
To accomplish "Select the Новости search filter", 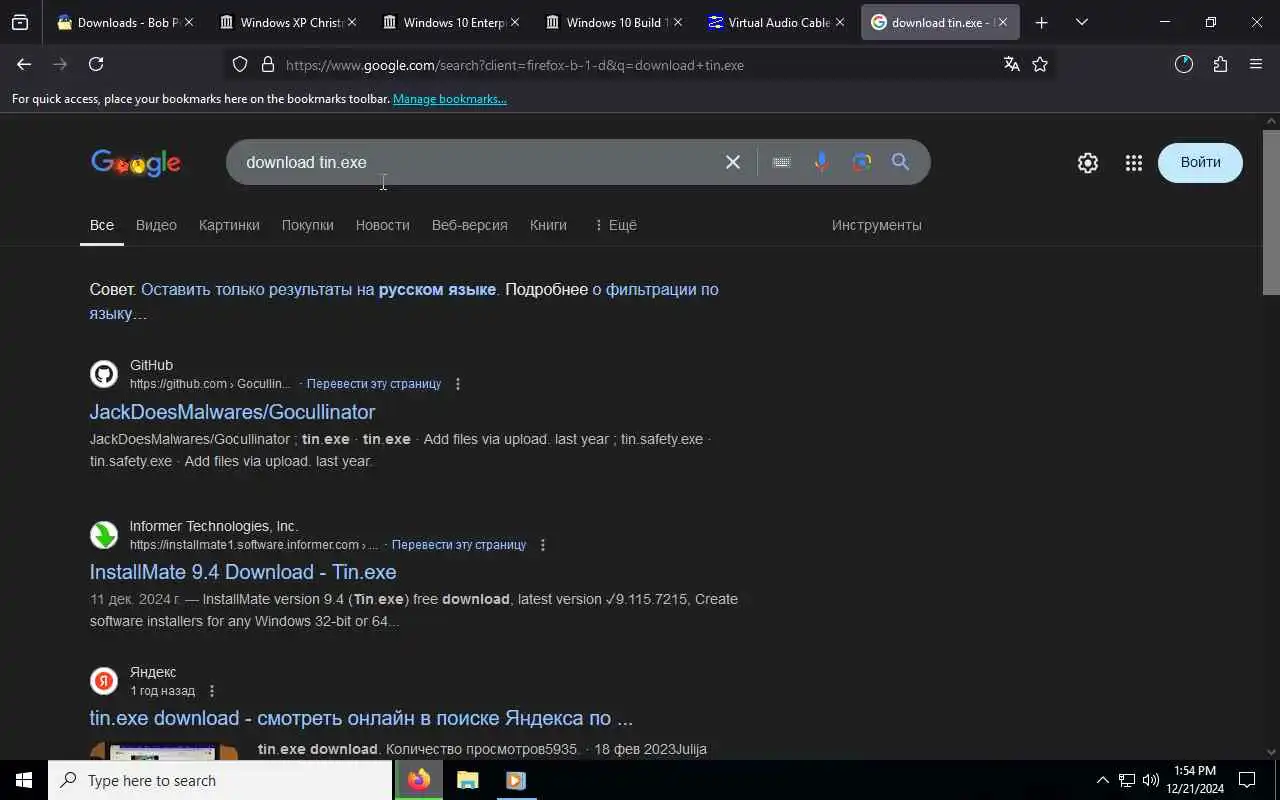I will 383,225.
